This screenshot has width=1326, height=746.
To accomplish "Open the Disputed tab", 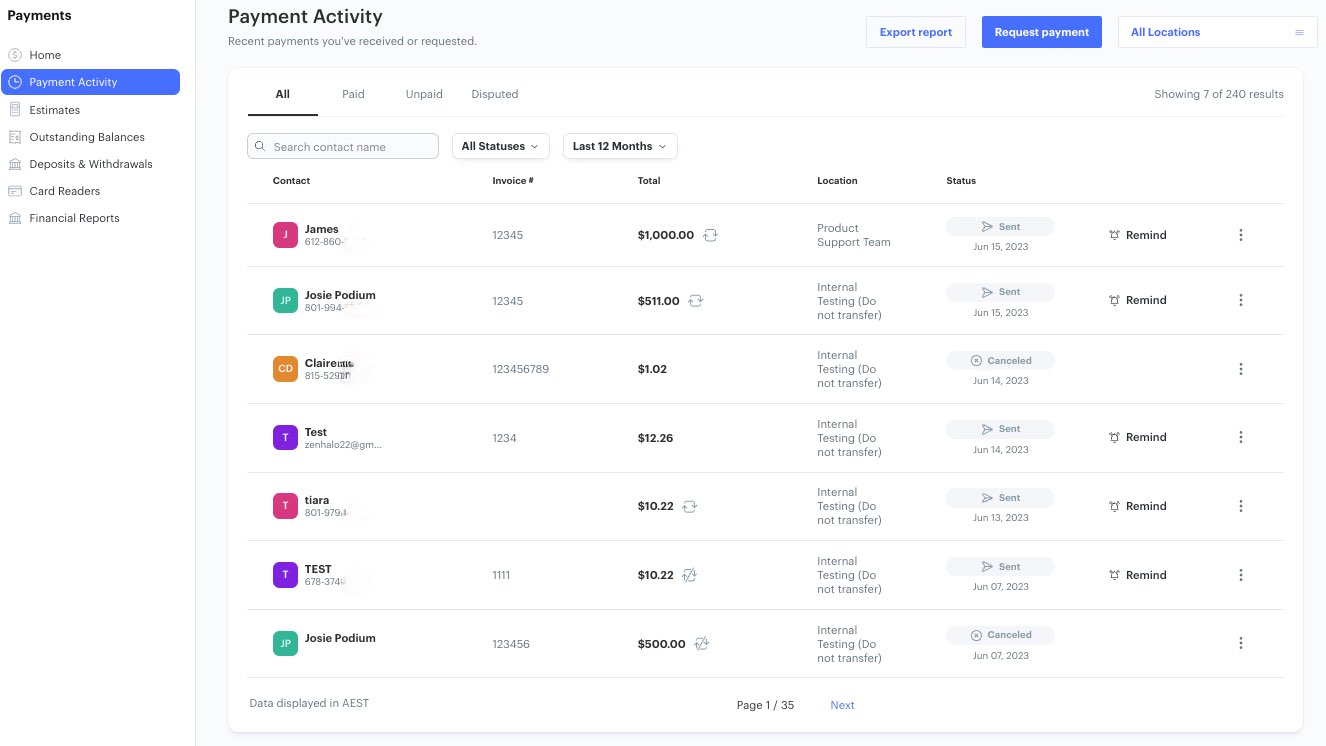I will pyautogui.click(x=494, y=93).
